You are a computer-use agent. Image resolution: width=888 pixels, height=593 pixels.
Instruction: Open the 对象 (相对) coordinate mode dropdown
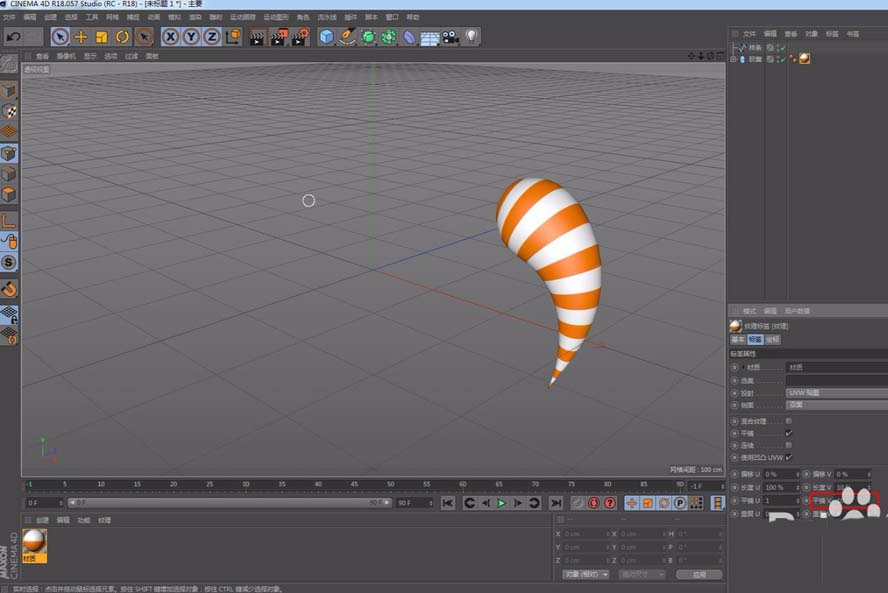(585, 575)
